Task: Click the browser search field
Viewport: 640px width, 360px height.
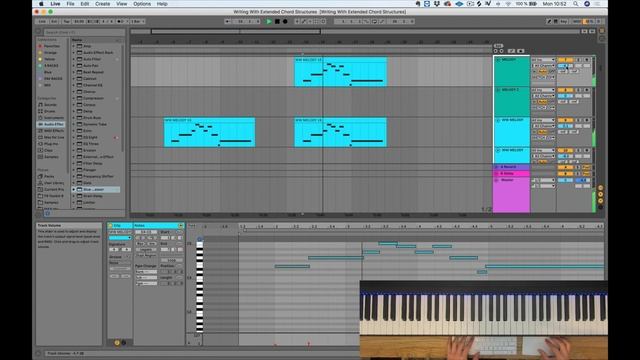Action: coord(84,32)
